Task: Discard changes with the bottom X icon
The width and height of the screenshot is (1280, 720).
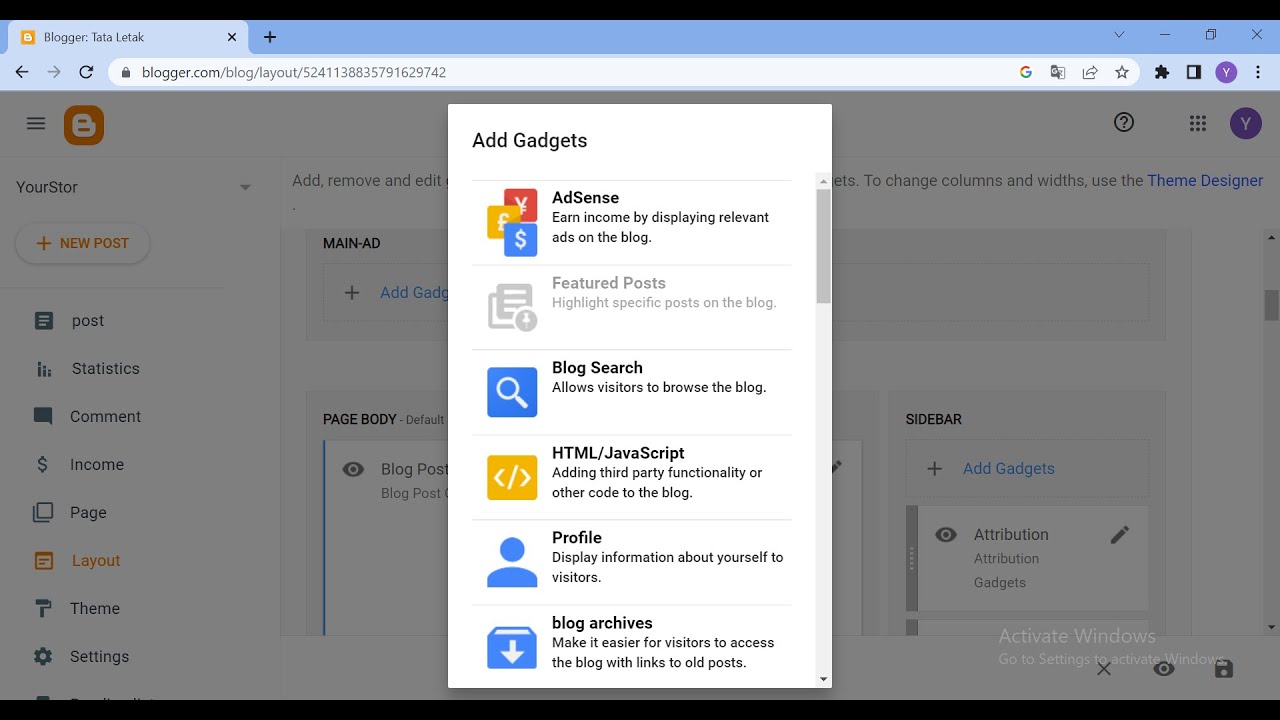Action: pos(1104,669)
